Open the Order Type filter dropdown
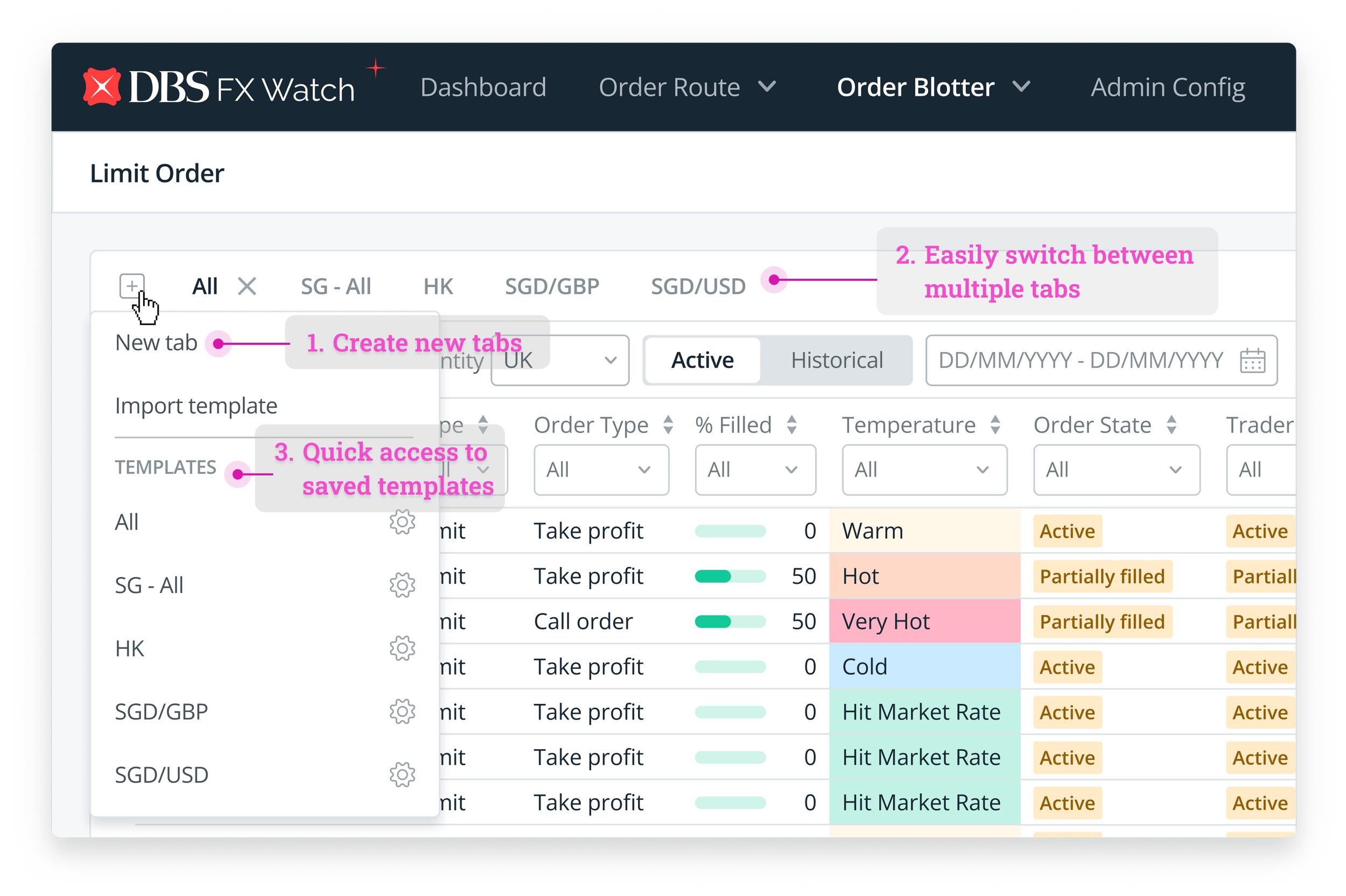This screenshot has height=896, width=1346. pyautogui.click(x=601, y=470)
